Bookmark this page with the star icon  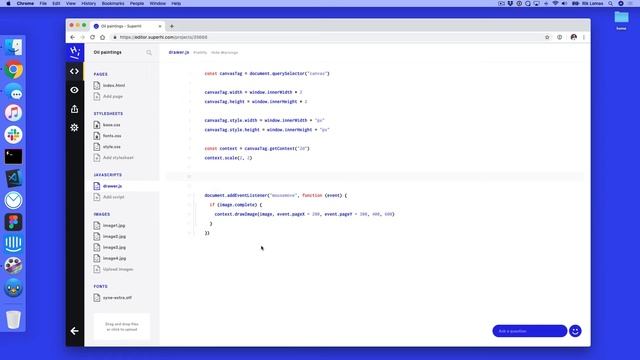(x=547, y=37)
